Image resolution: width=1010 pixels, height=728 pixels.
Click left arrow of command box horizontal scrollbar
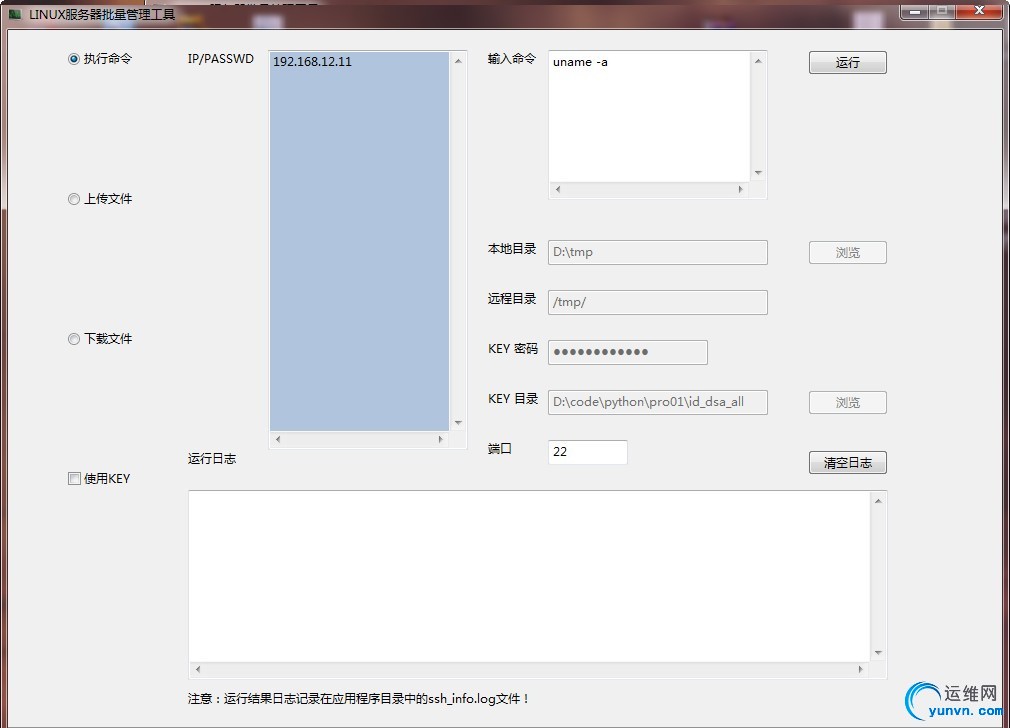(558, 189)
